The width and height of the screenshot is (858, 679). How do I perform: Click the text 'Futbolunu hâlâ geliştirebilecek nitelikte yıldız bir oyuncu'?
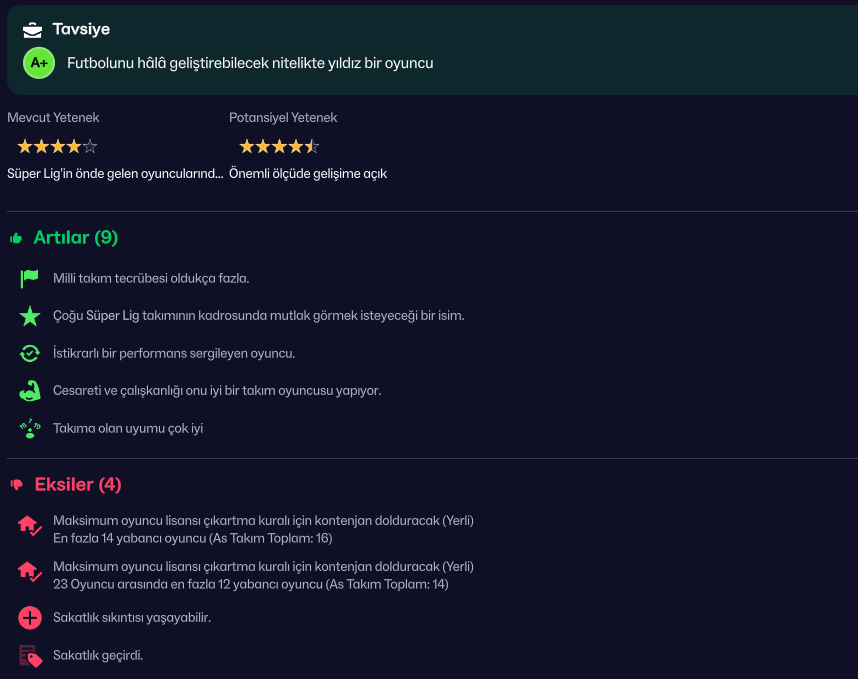click(250, 63)
